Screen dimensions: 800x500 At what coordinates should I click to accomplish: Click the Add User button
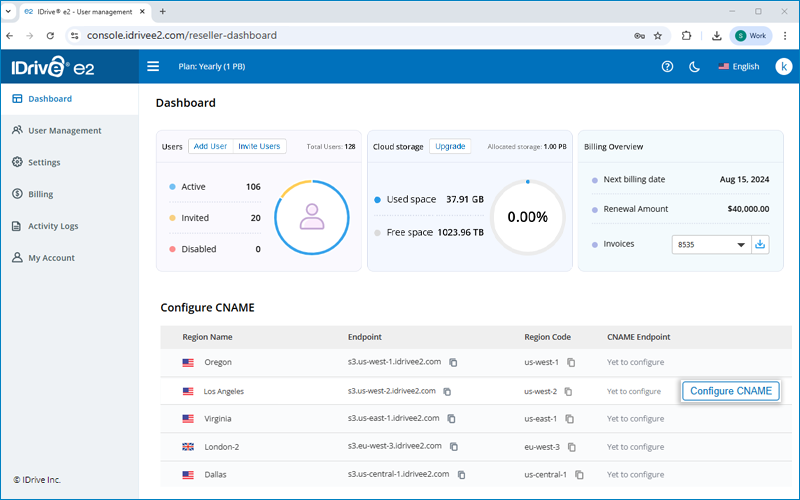coord(210,146)
